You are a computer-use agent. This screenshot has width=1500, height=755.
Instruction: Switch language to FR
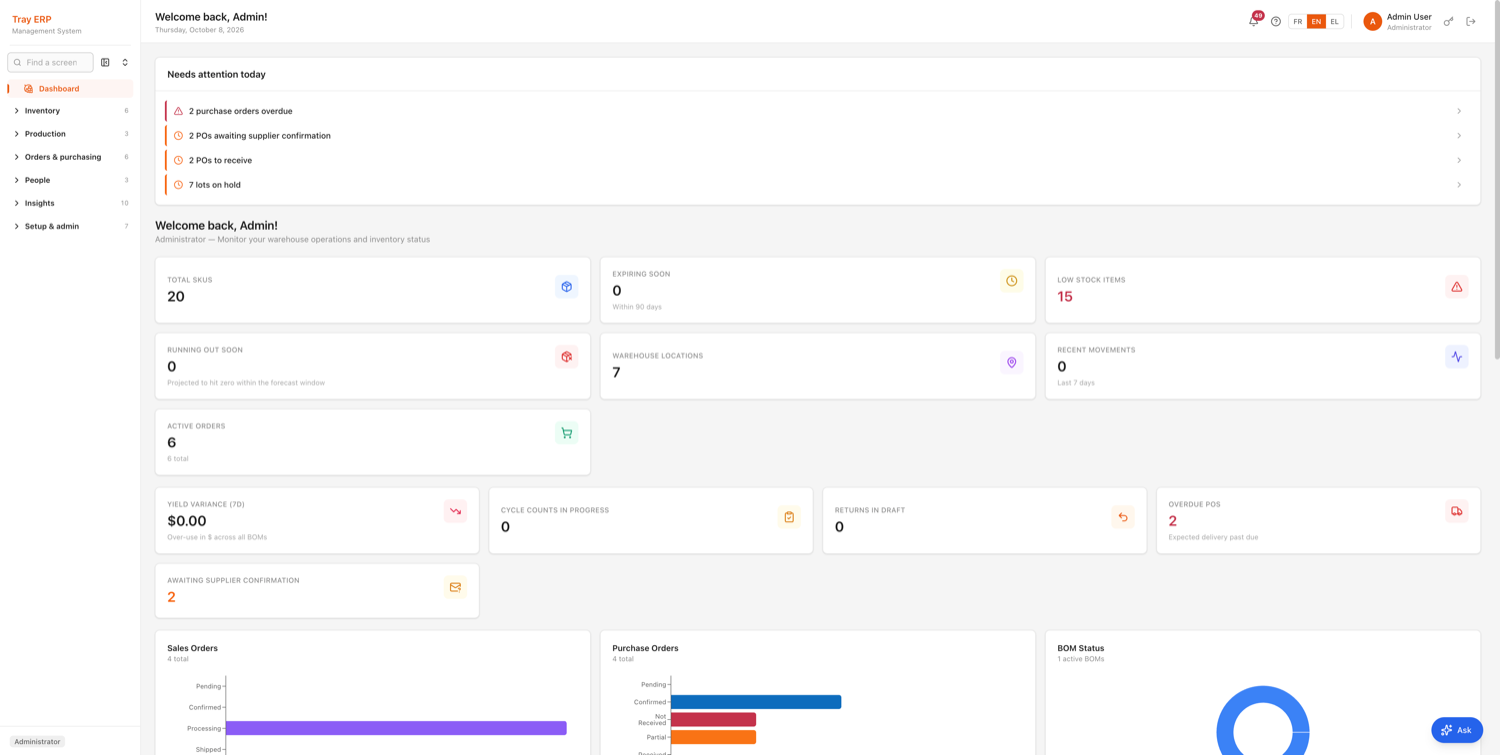point(1298,21)
